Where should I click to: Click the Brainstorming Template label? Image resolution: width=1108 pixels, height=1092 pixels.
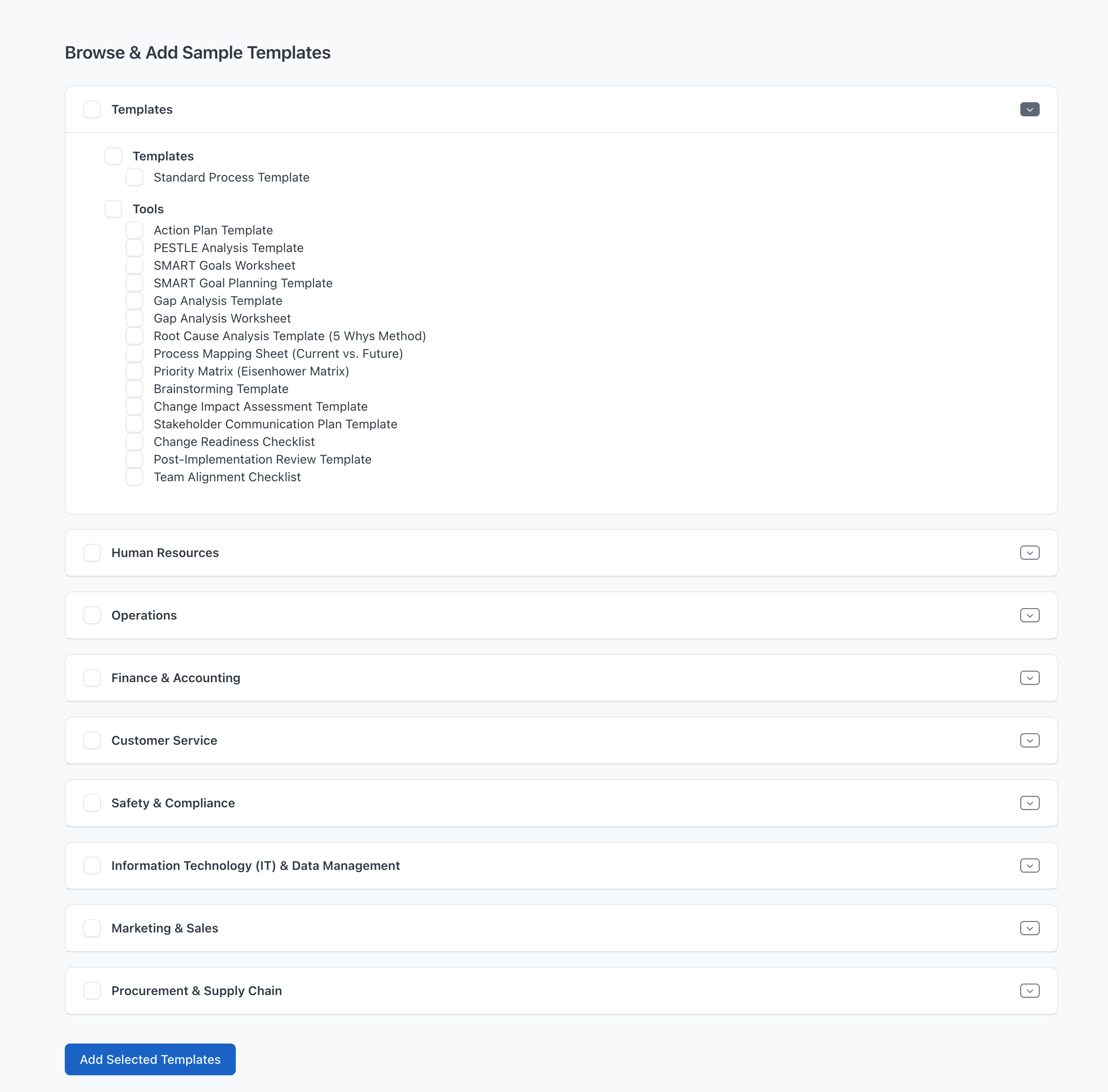coord(221,389)
